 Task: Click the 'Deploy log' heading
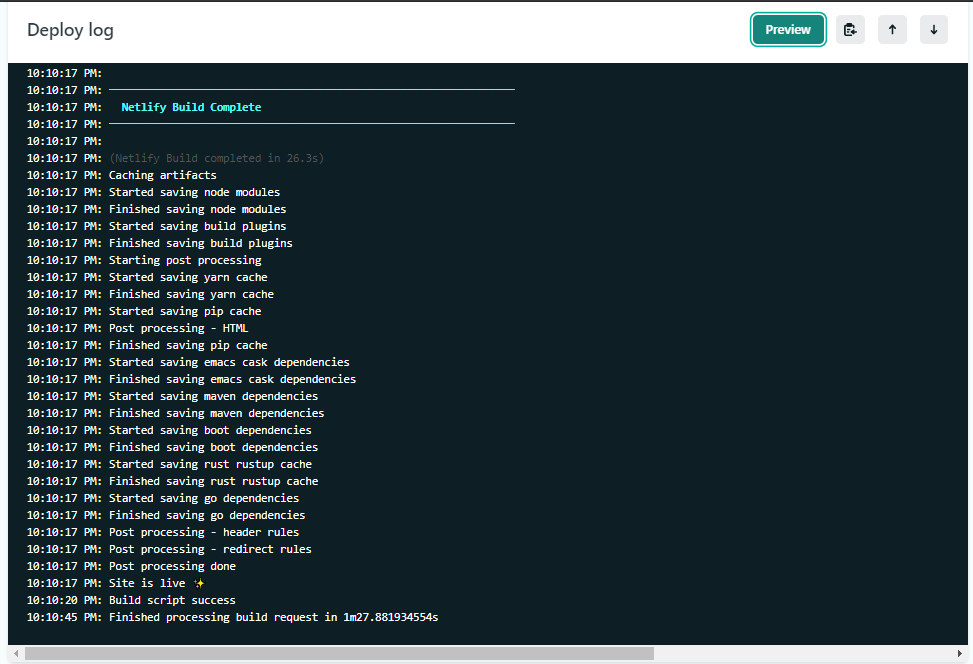(x=70, y=30)
